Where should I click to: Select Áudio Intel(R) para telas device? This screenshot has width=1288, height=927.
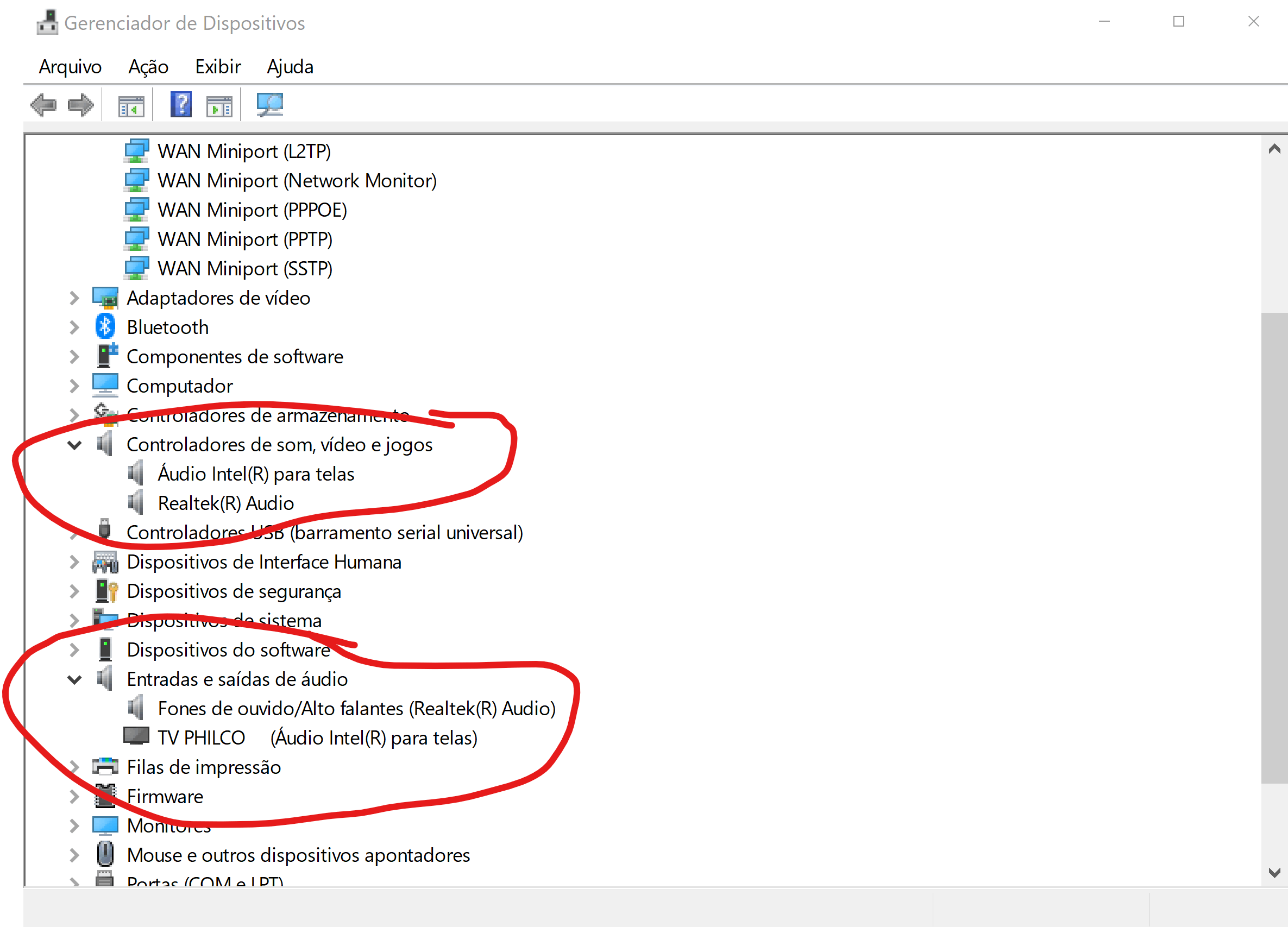click(255, 474)
